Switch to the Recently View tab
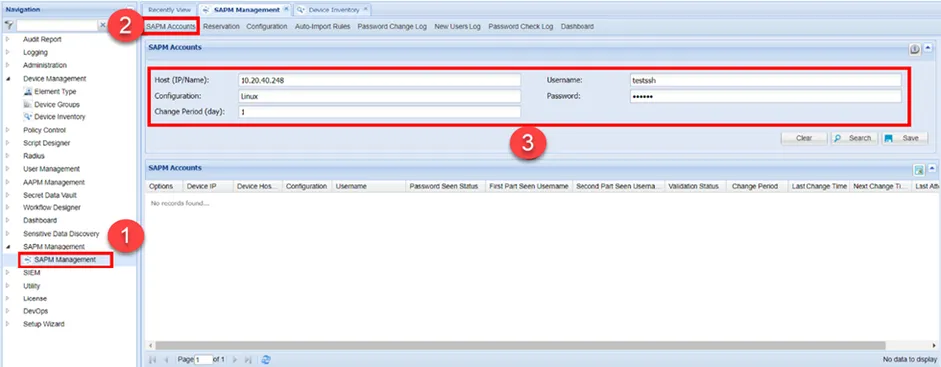The image size is (941, 367). pos(169,10)
